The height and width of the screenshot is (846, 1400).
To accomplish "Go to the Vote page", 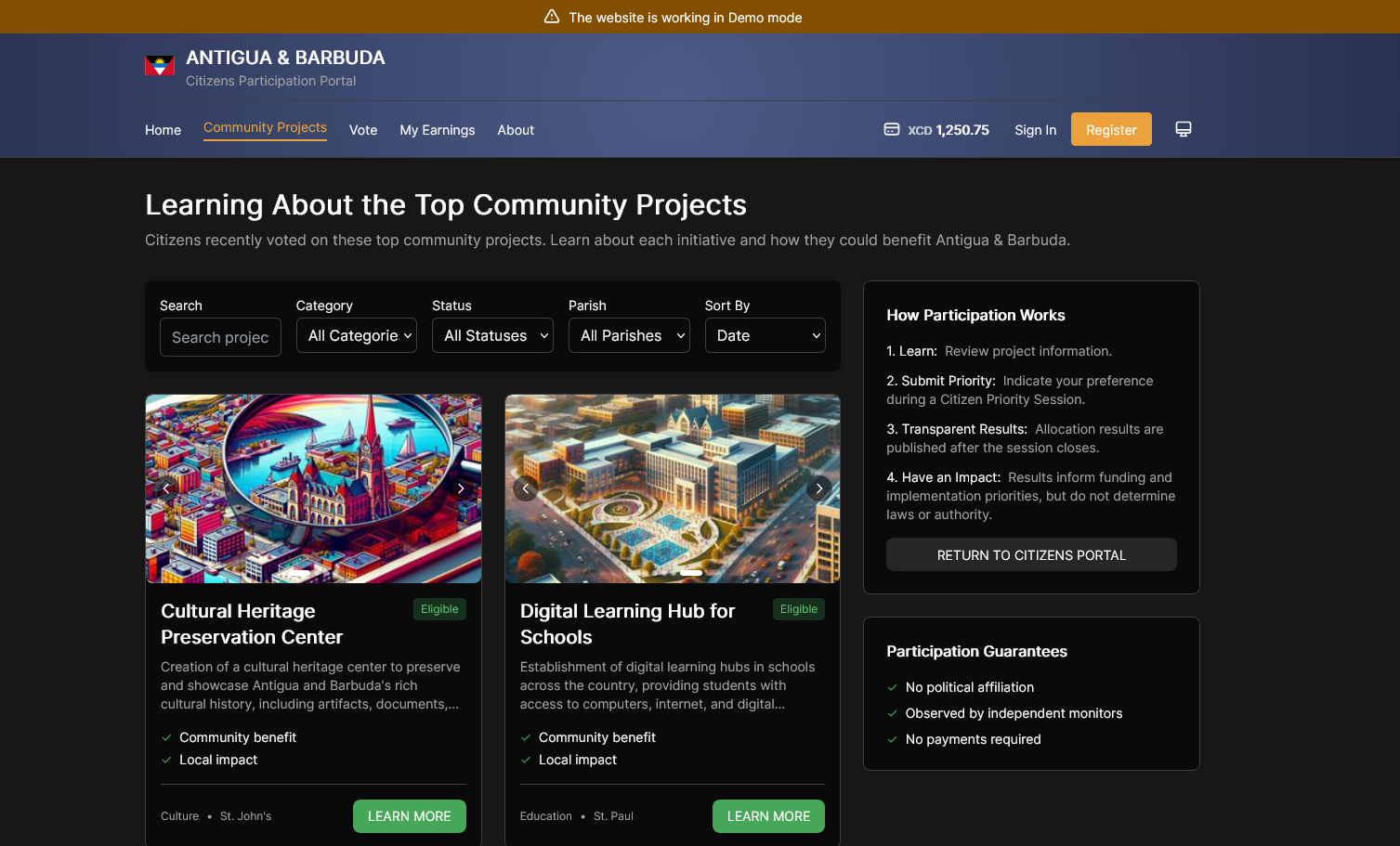I will click(x=363, y=130).
